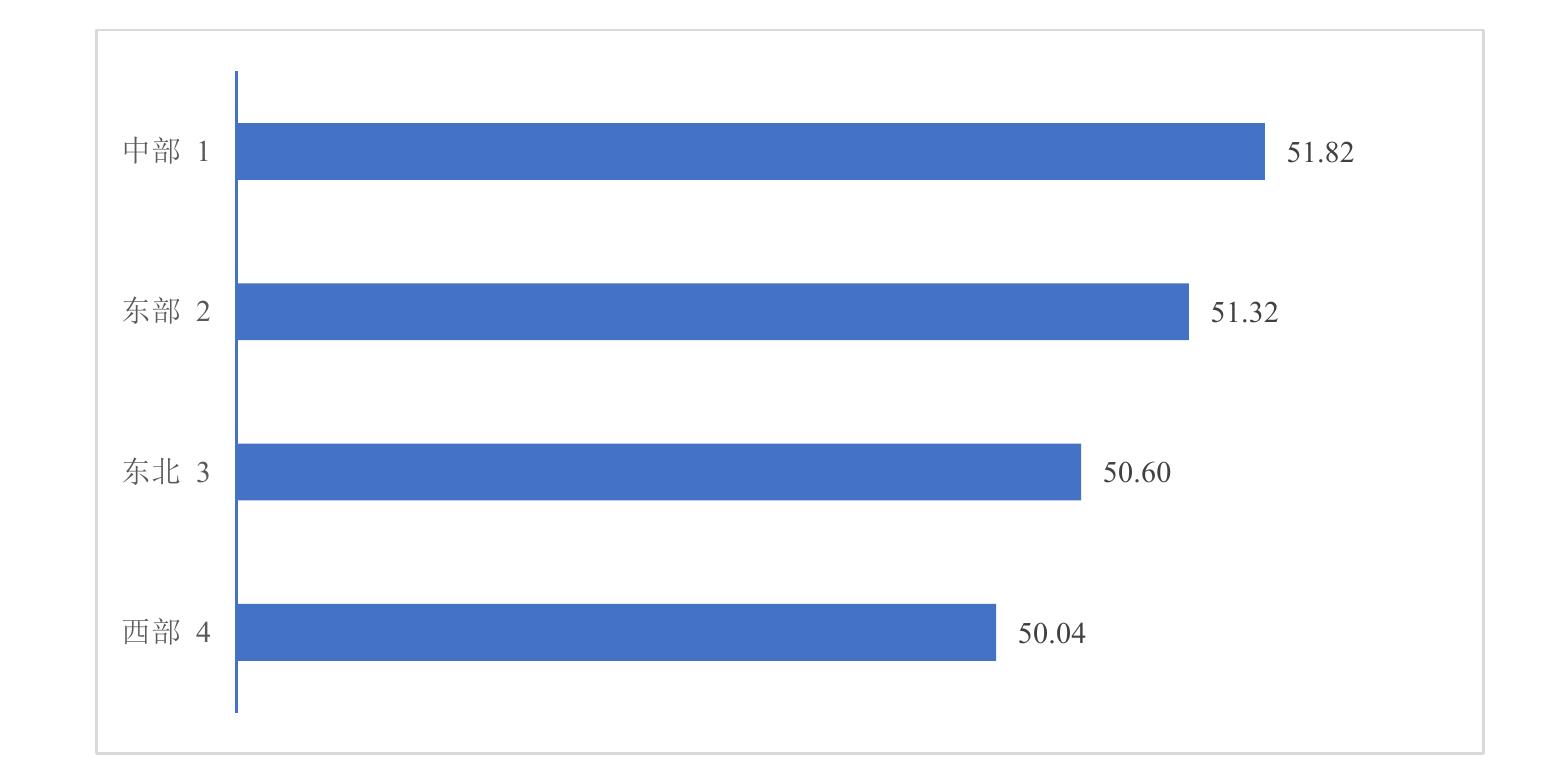The height and width of the screenshot is (782, 1565).
Task: Click the 50.60 data label
Action: click(1136, 473)
